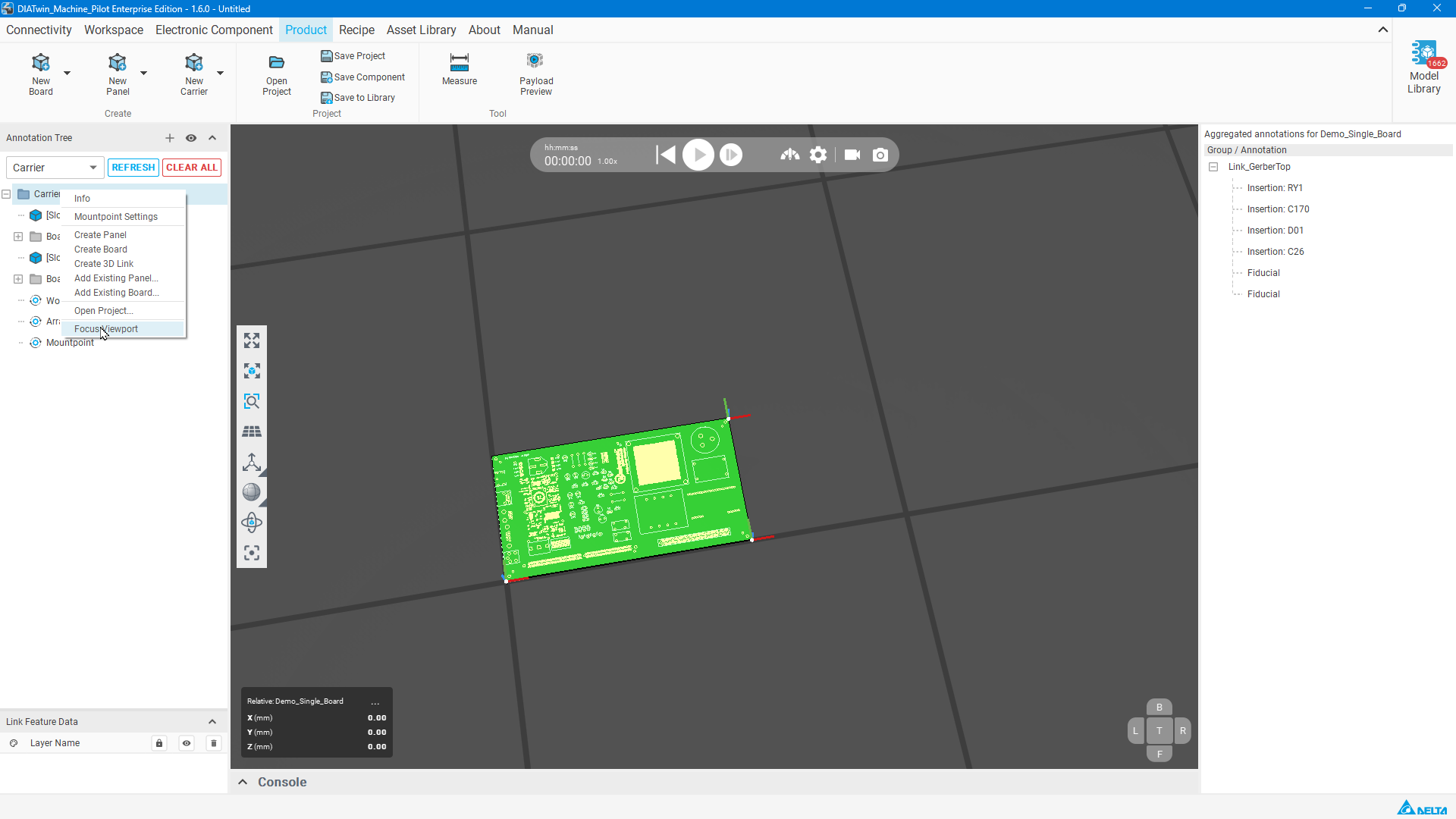Click the New Board icon
This screenshot has width=1456, height=819.
41,74
